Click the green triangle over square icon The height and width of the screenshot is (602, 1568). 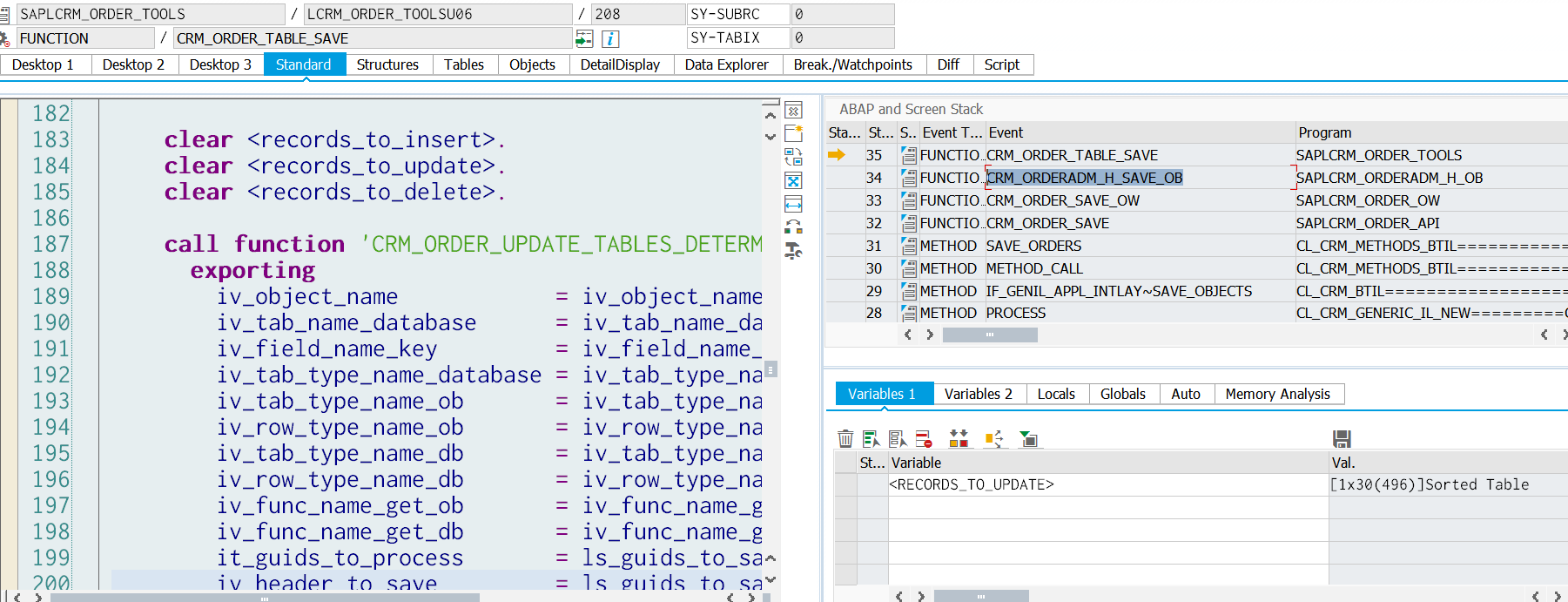(1028, 438)
